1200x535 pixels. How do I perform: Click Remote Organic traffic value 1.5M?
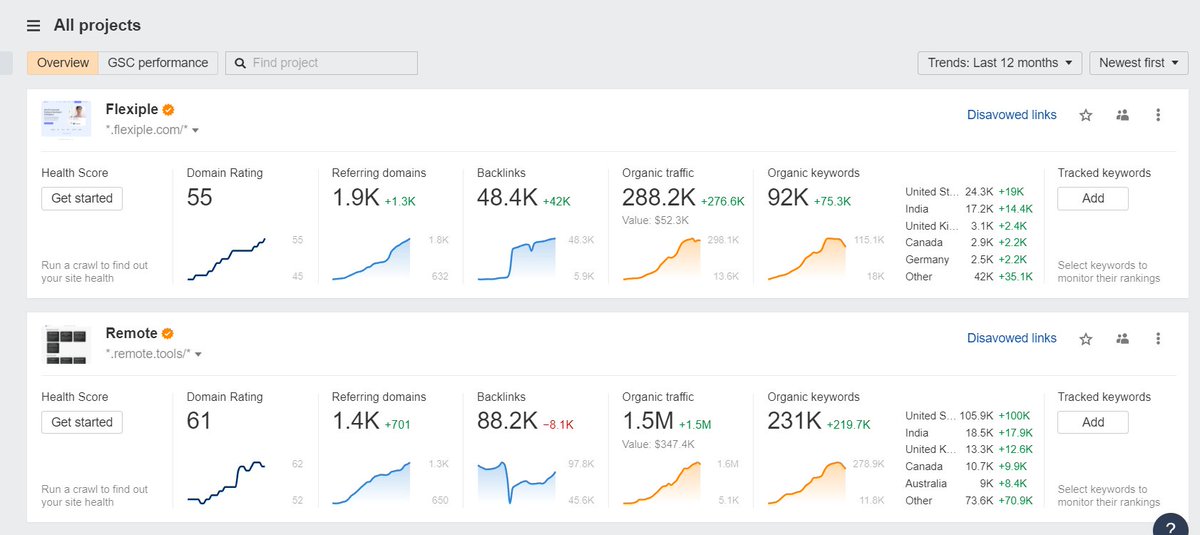[x=648, y=422]
